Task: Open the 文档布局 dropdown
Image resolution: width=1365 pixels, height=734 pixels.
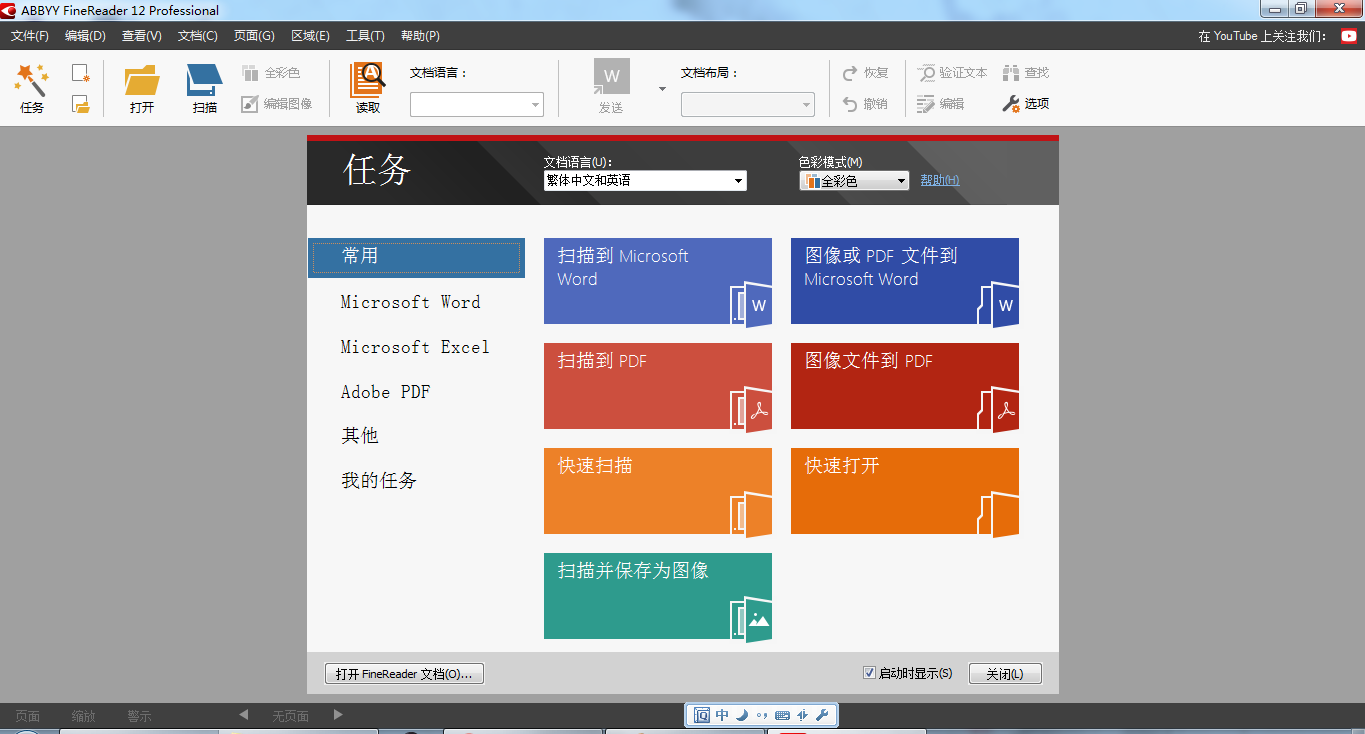Action: click(x=748, y=104)
